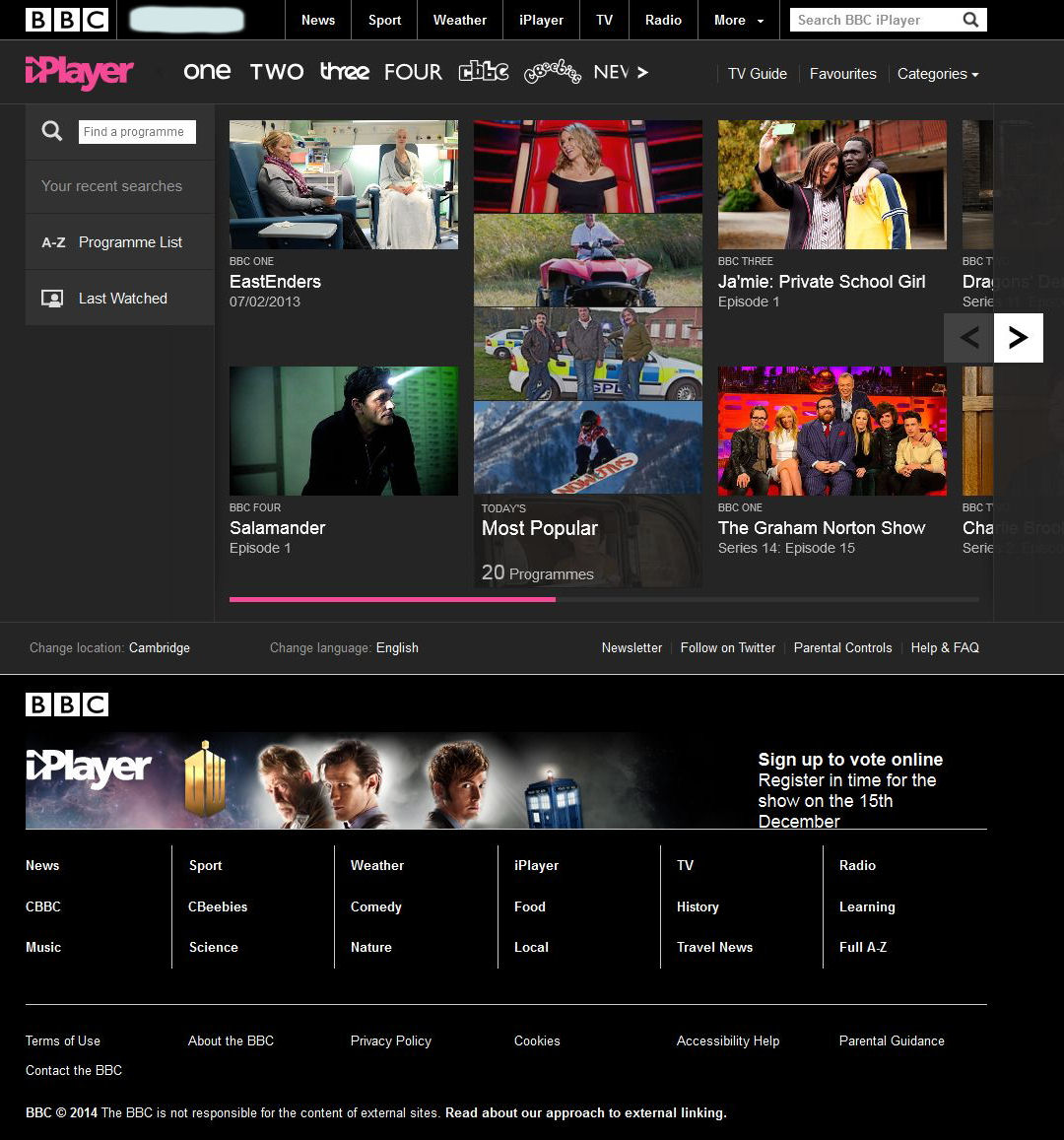Open CBBC link in footer
Screen dimensions: 1064x1140
point(43,906)
